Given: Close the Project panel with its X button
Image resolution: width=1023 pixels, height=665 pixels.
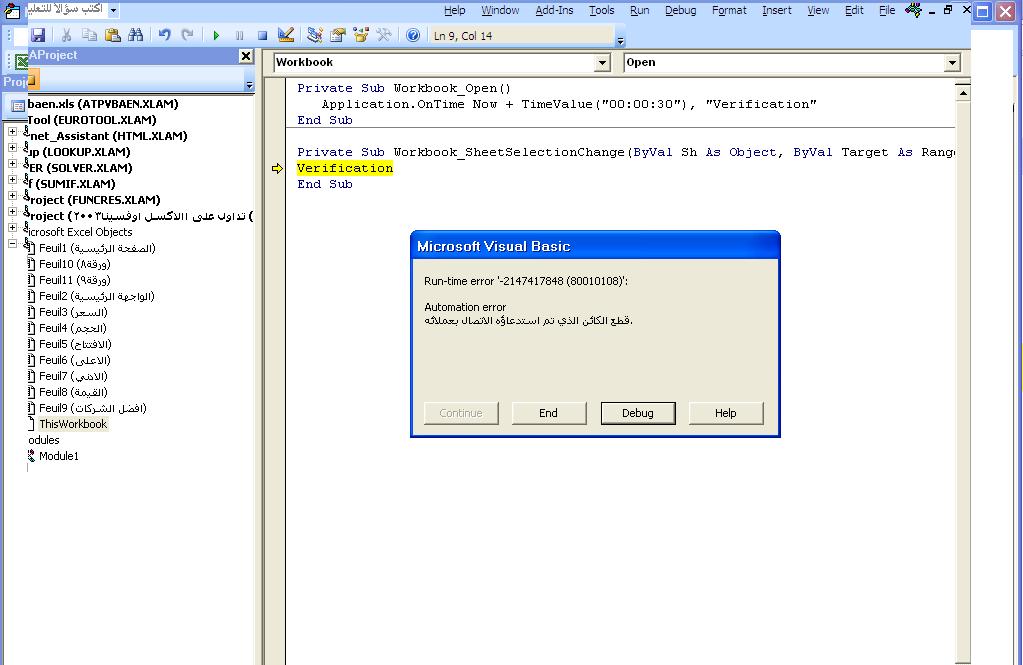Looking at the screenshot, I should [x=245, y=56].
